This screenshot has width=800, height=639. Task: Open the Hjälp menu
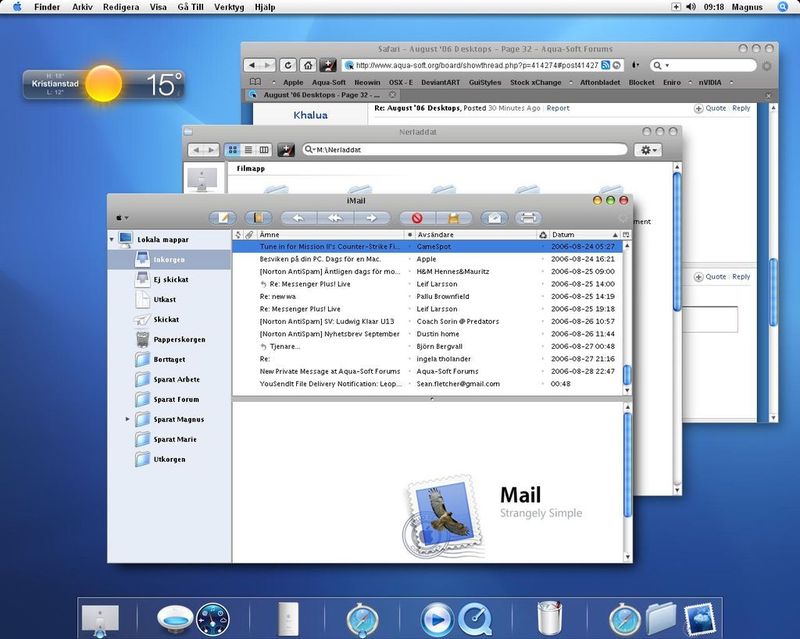click(x=265, y=7)
